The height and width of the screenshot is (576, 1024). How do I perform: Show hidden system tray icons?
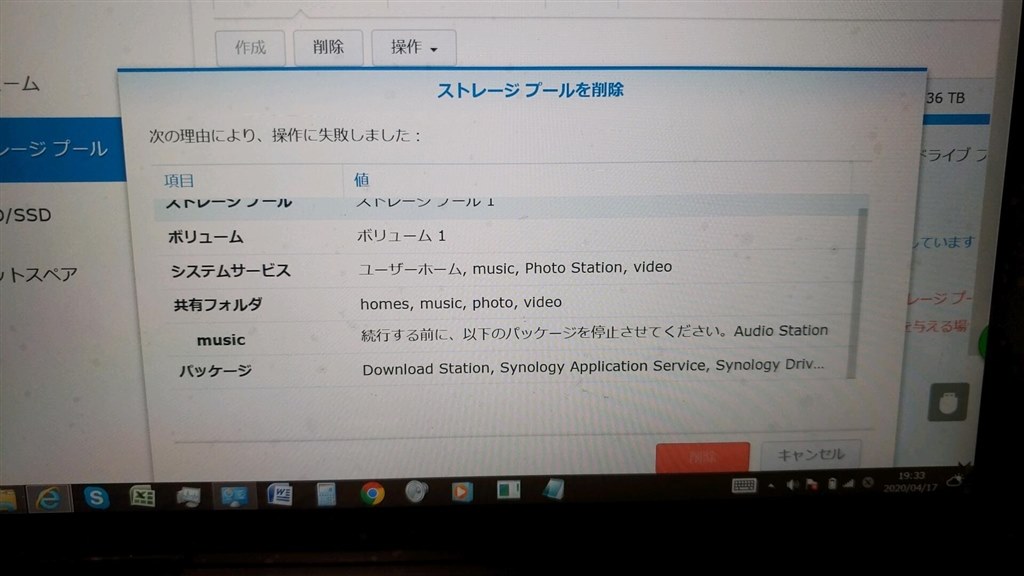click(x=771, y=485)
